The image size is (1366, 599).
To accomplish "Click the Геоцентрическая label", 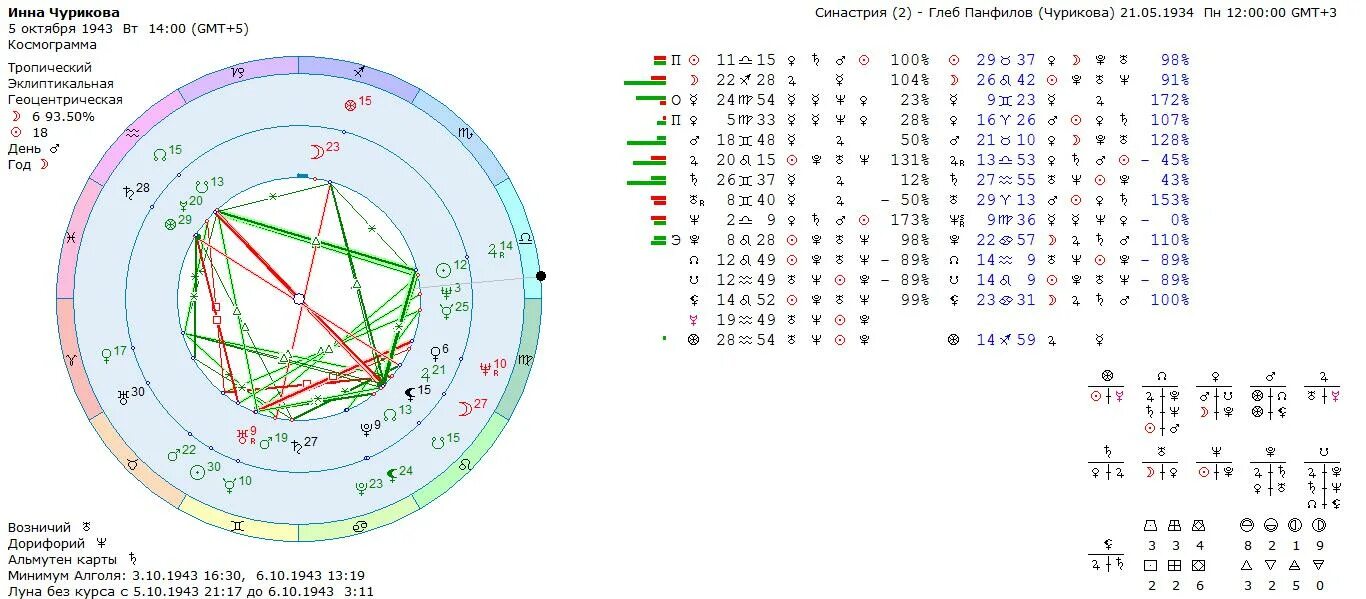I will click(65, 100).
